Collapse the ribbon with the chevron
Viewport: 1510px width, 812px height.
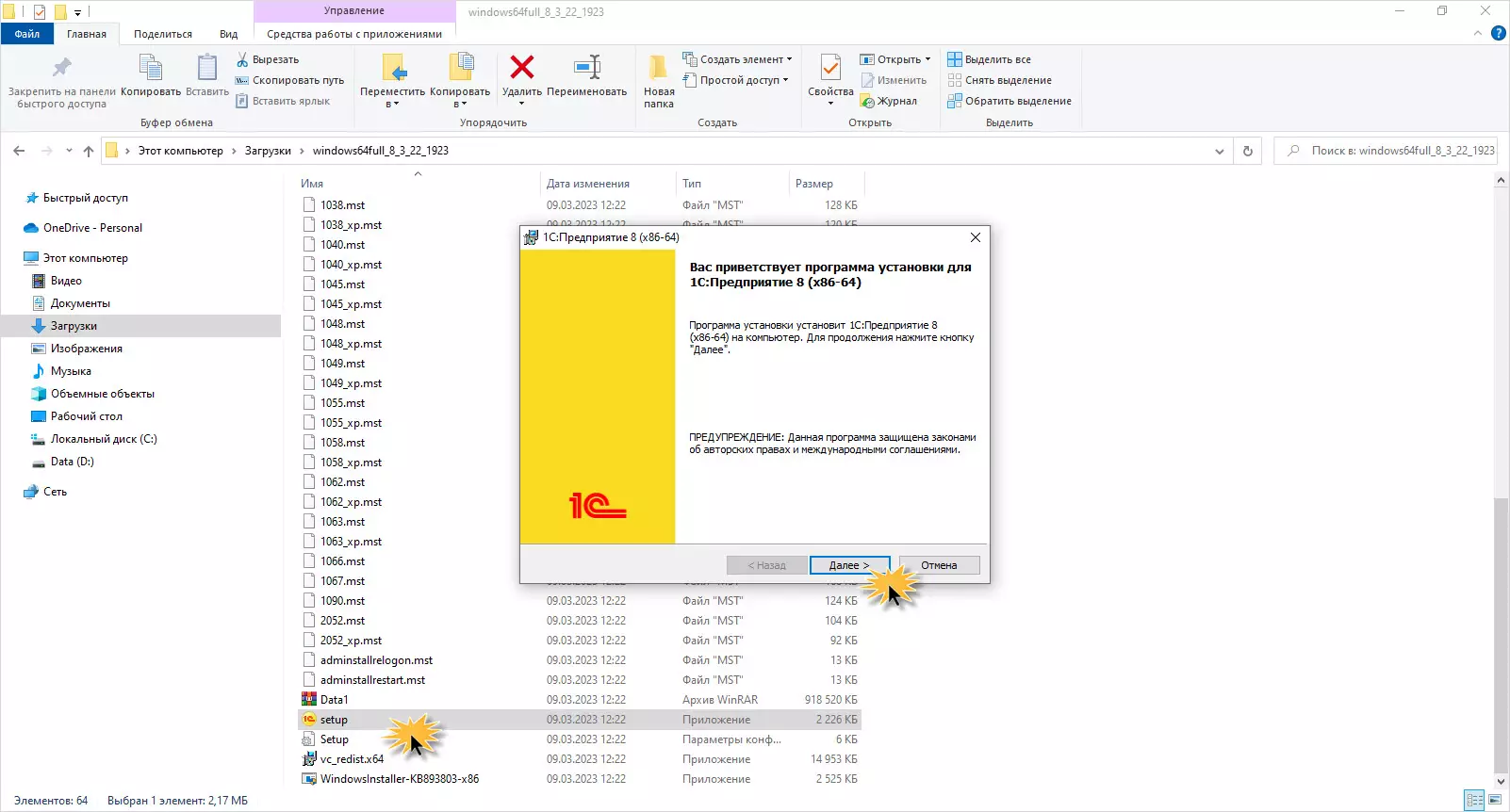point(1478,34)
